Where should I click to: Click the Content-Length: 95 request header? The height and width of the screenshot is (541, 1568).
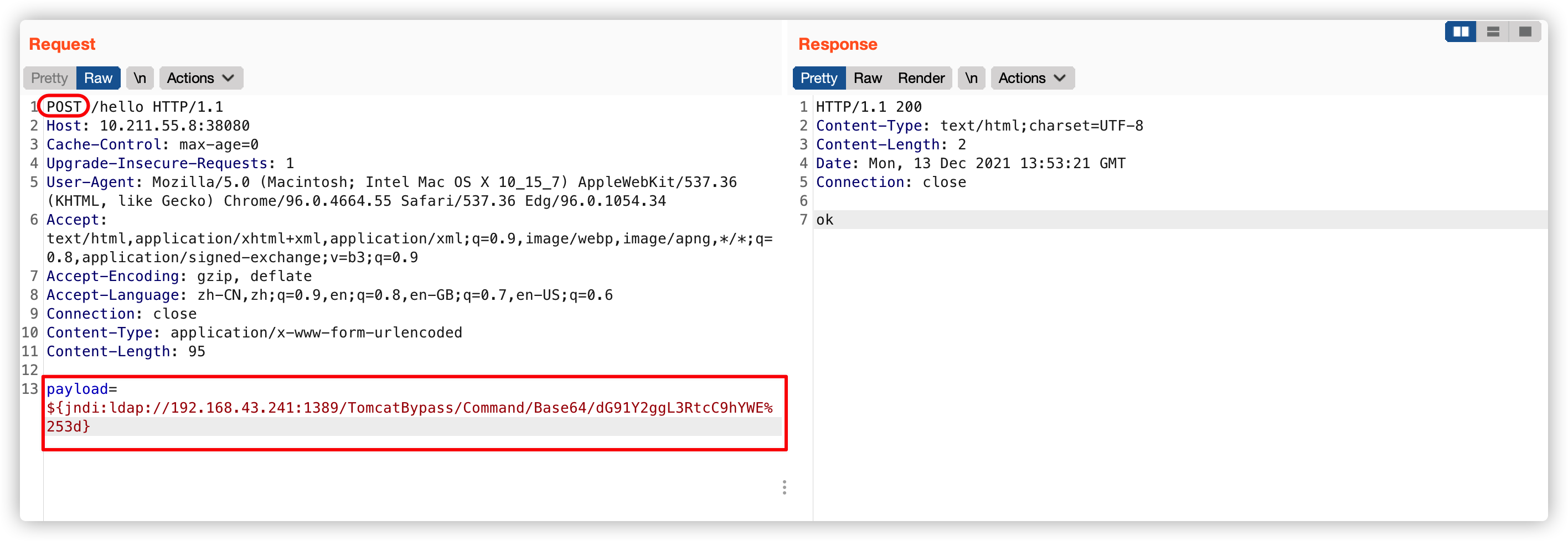coord(126,351)
